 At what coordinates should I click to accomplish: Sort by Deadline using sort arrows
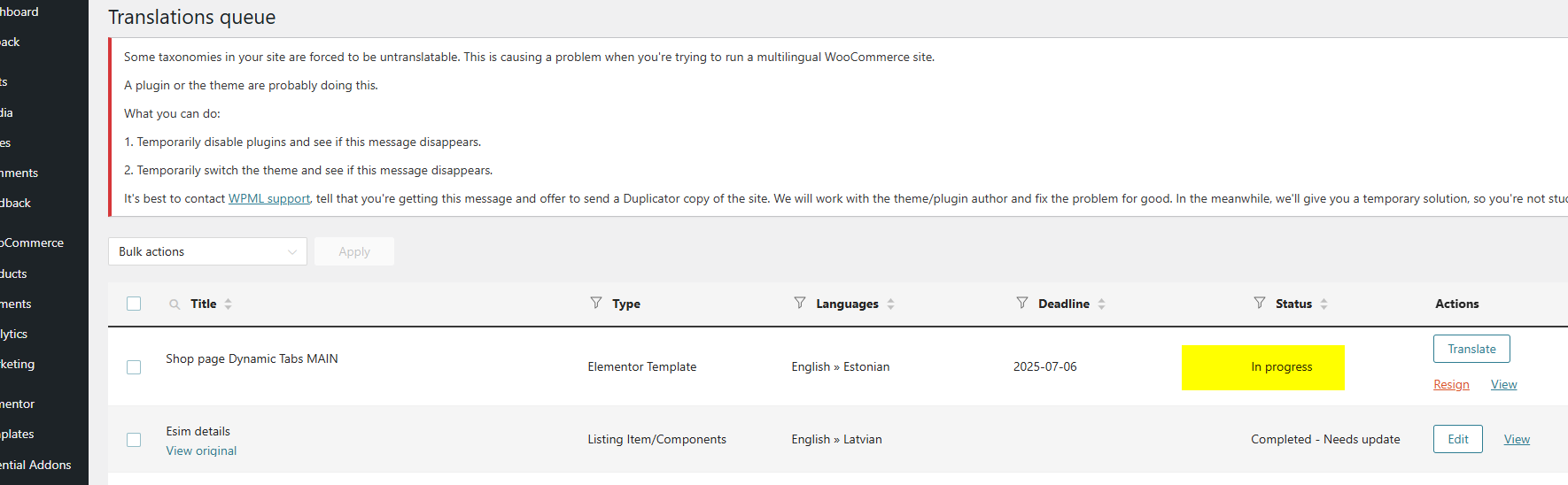(x=1102, y=304)
